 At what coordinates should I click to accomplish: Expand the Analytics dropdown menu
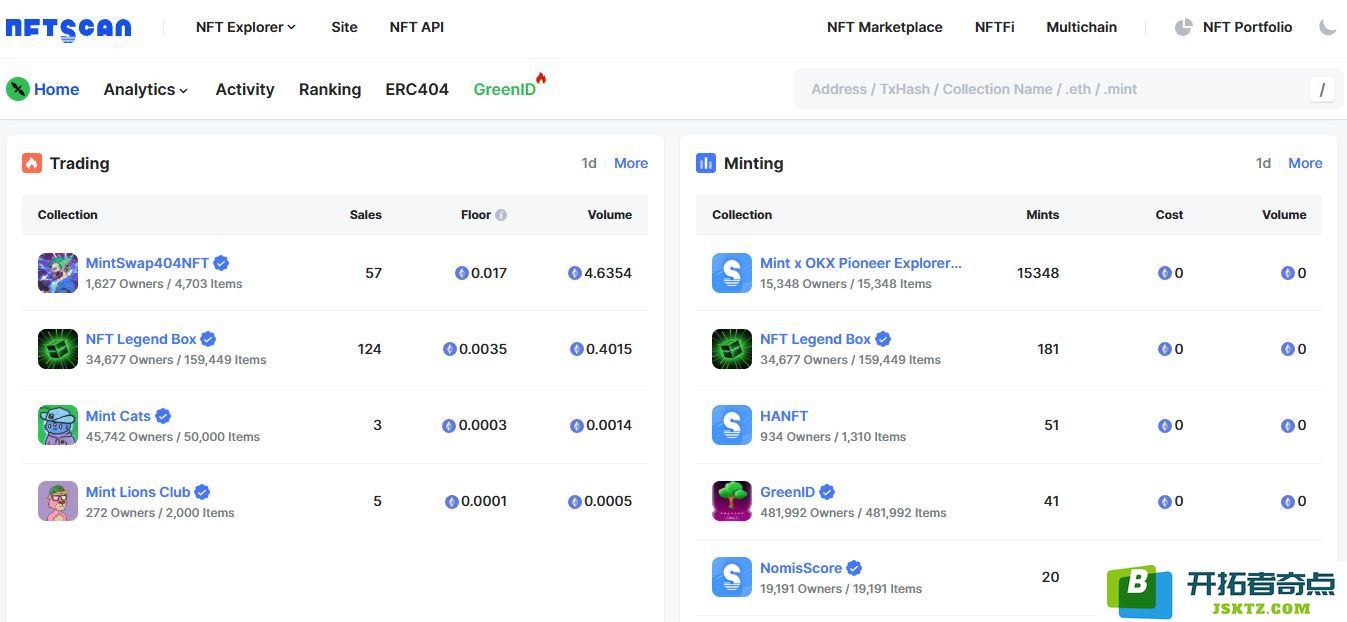click(146, 89)
